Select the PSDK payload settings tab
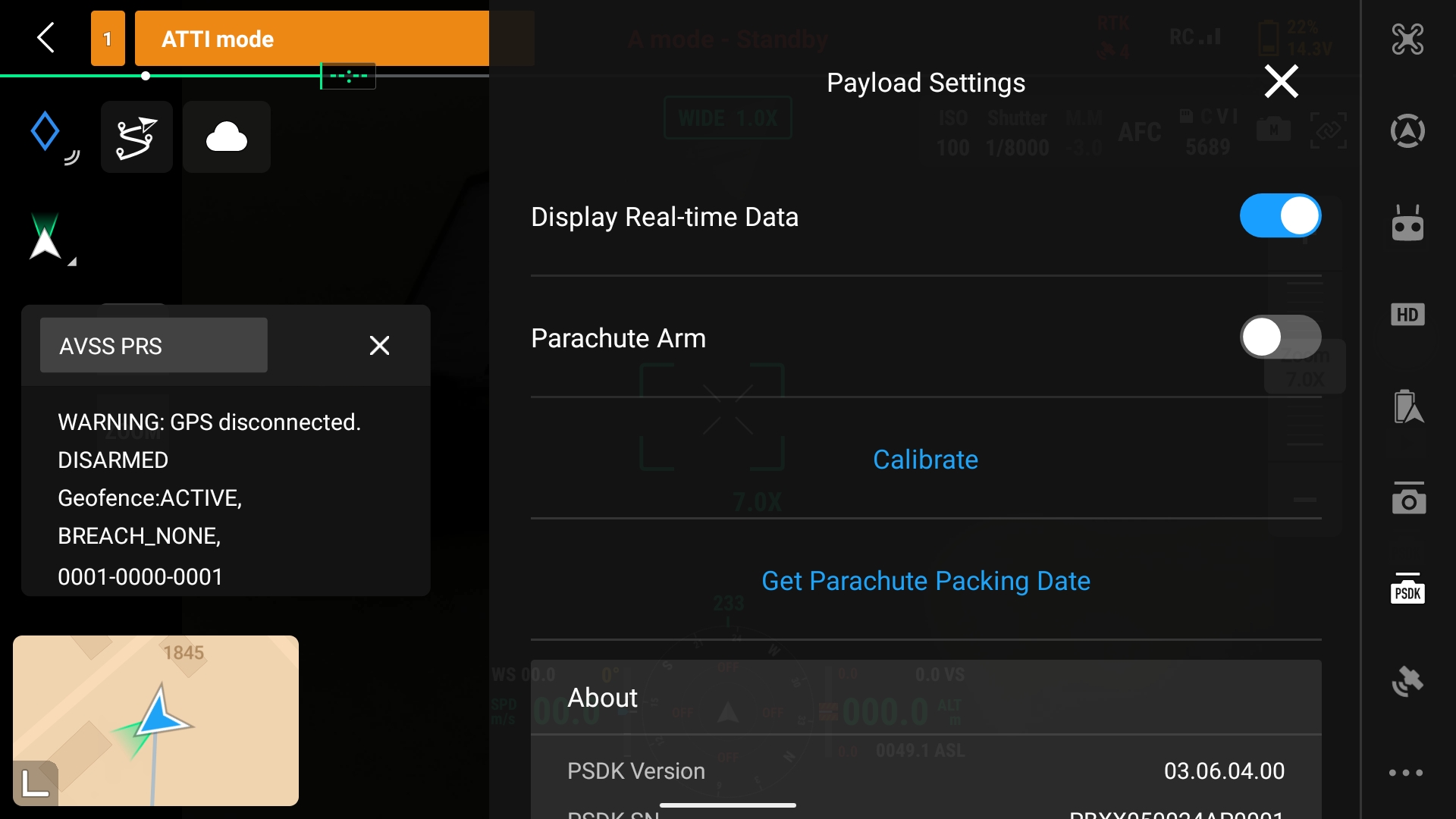 coord(1407,590)
